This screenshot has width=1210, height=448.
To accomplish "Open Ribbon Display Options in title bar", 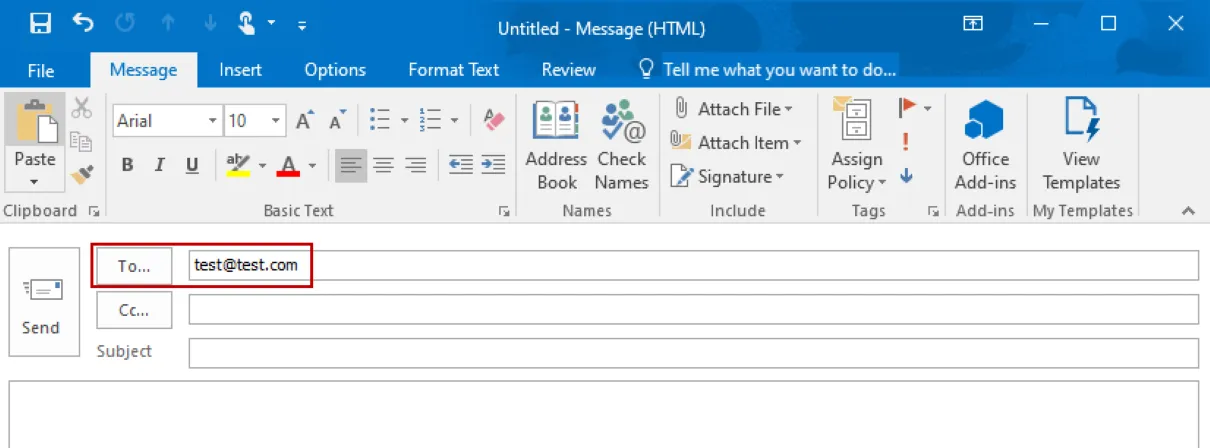I will click(972, 24).
